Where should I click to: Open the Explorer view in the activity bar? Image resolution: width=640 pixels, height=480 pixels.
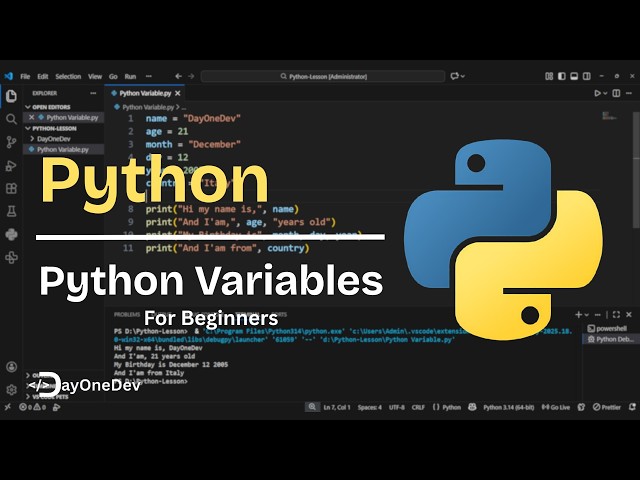11,96
